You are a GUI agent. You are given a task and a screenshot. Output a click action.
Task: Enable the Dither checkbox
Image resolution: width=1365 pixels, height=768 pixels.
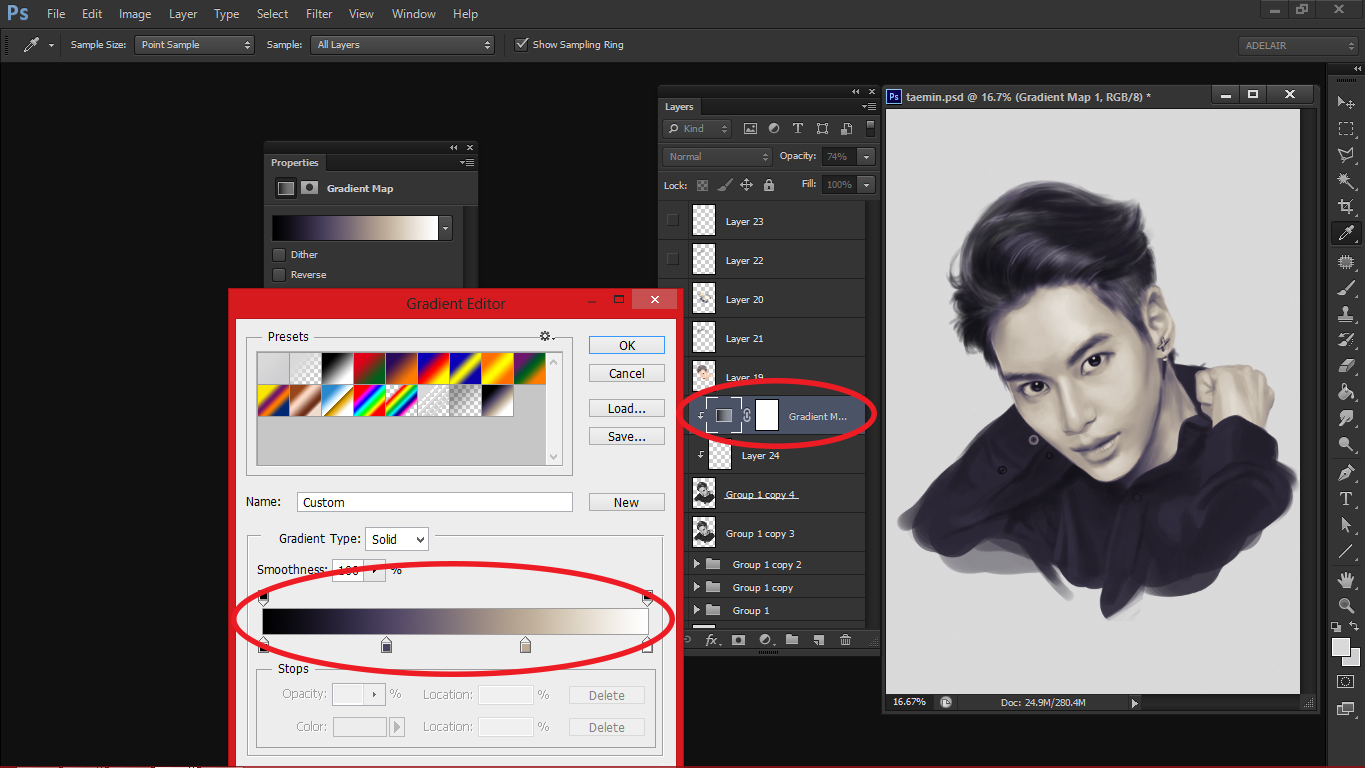pos(279,255)
